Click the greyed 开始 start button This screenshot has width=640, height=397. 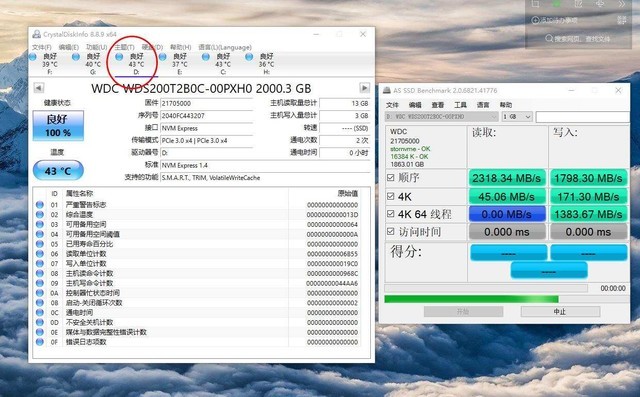[x=463, y=312]
